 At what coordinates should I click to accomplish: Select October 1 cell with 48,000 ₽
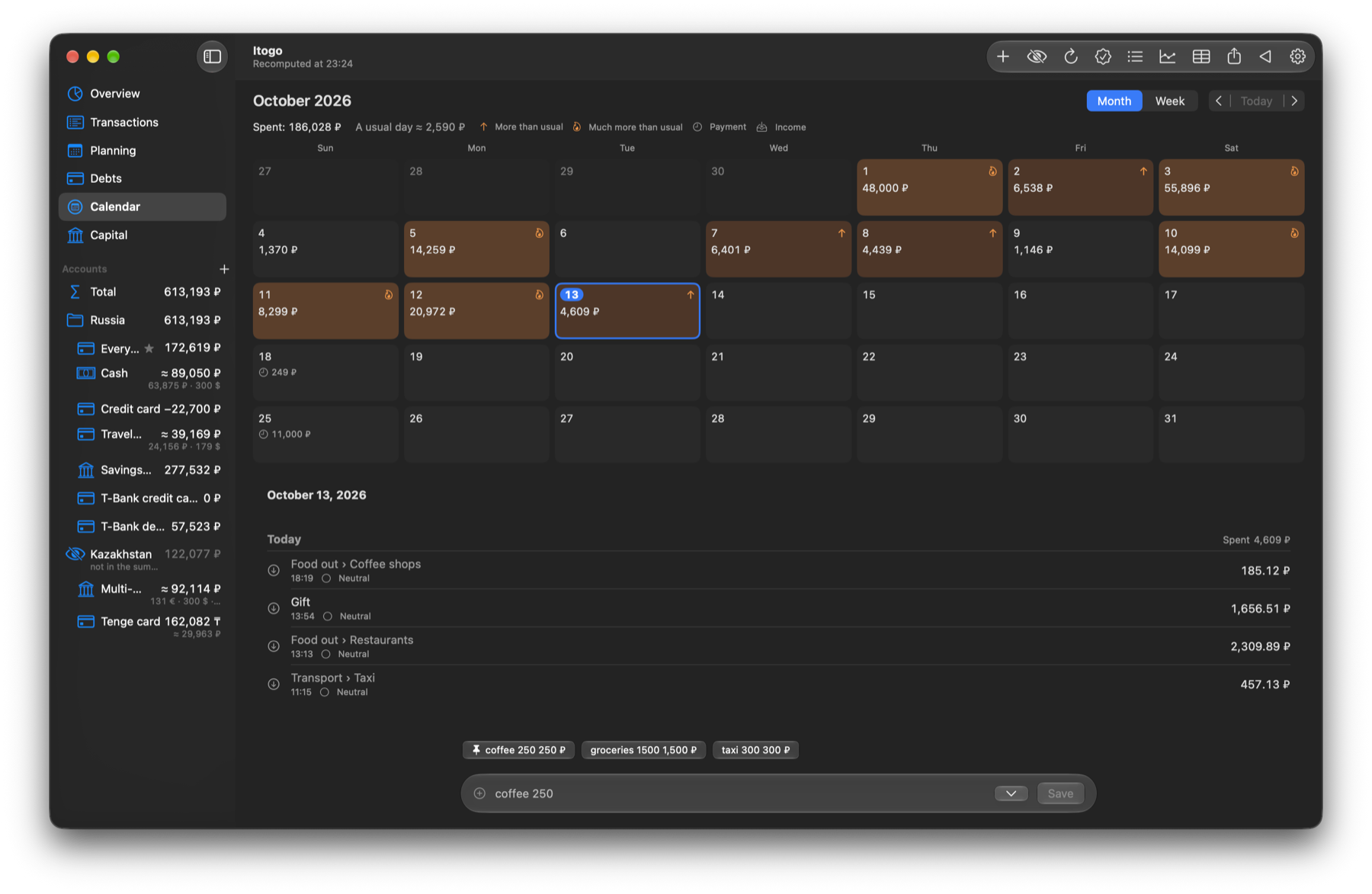click(929, 187)
